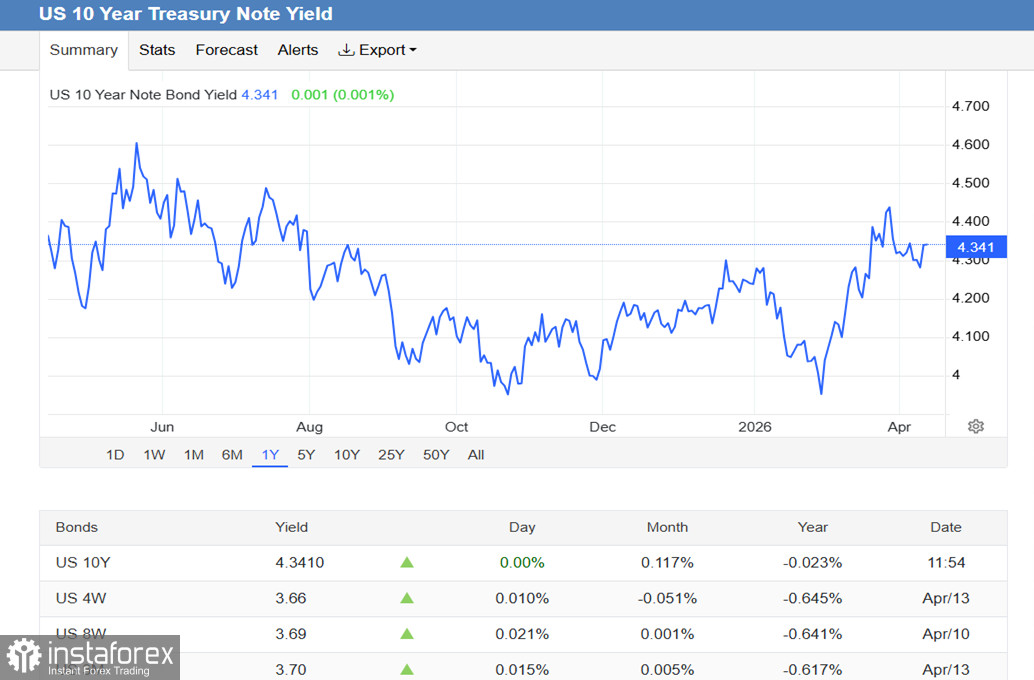Select the All time range
The width and height of the screenshot is (1034, 680).
click(x=475, y=454)
